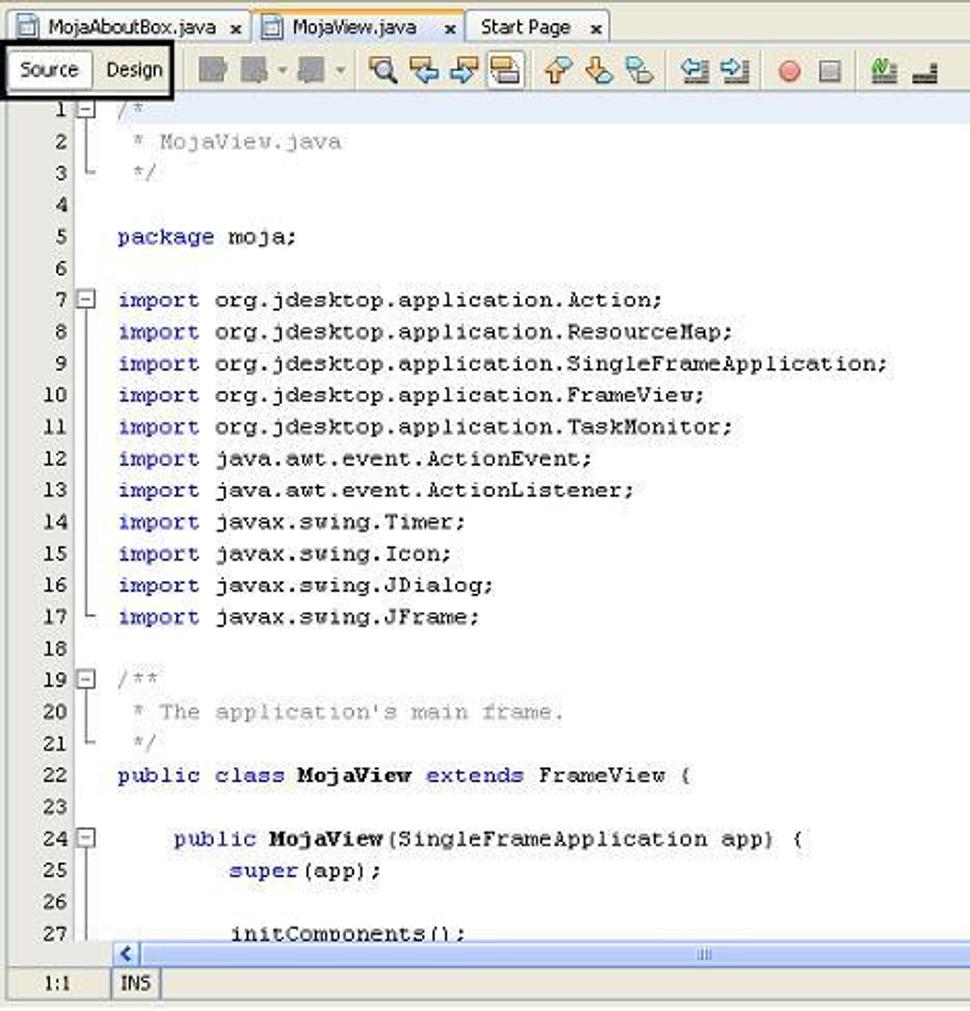Screen dimensions: 970x1011
Task: Click the FrameView import line
Action: coord(411,395)
